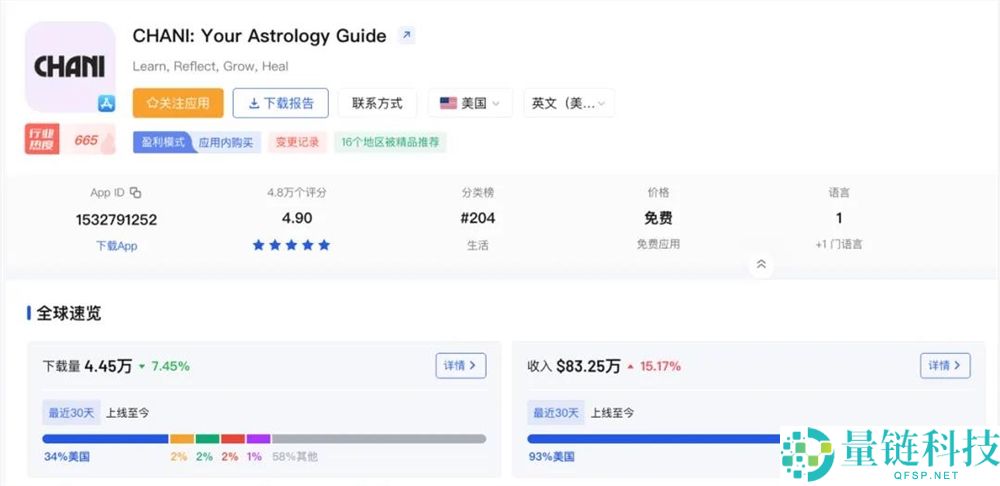1000x486 pixels.
Task: Click the 盈利模式 tag
Action: pyautogui.click(x=162, y=142)
